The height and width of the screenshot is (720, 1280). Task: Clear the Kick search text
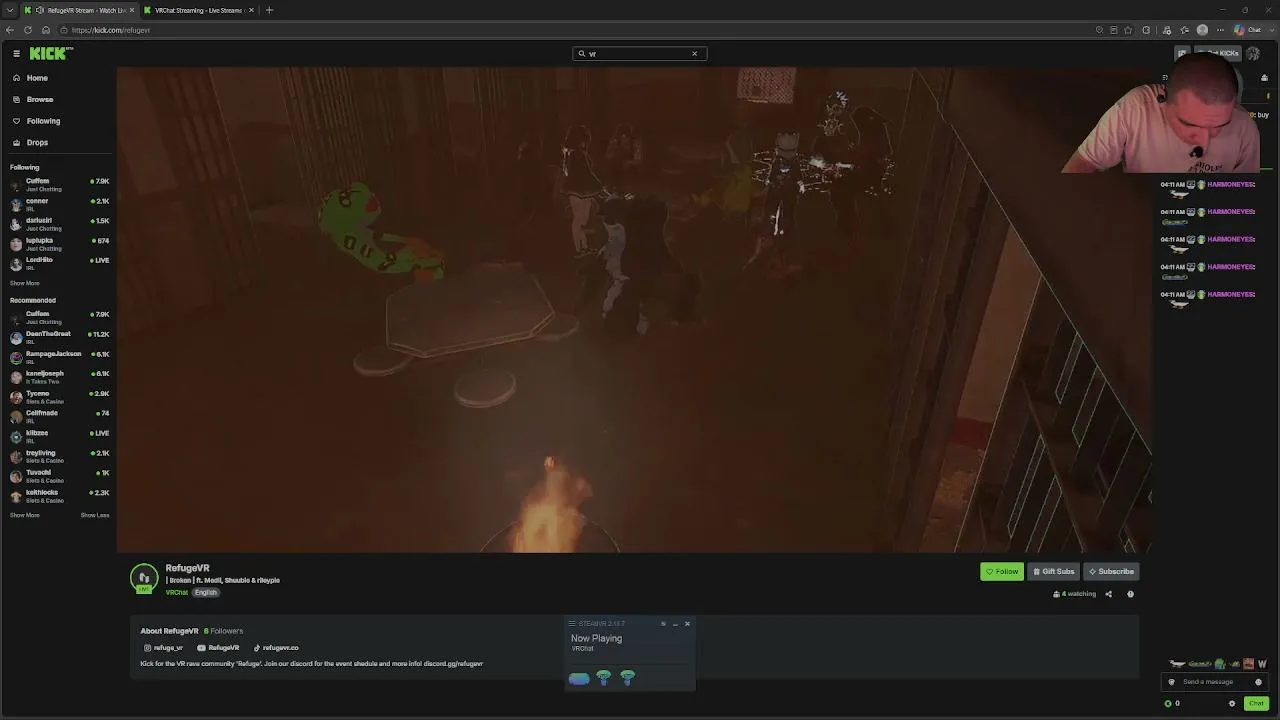pos(694,54)
